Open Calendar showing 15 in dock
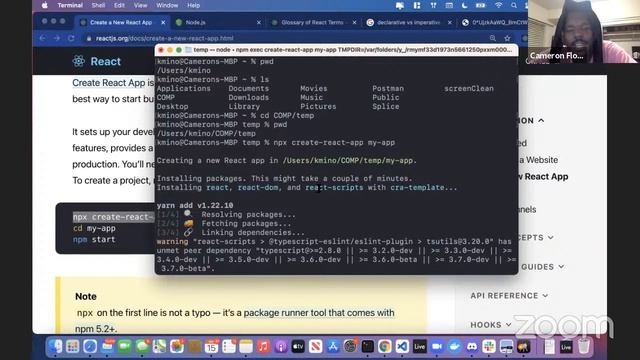 [x=211, y=347]
